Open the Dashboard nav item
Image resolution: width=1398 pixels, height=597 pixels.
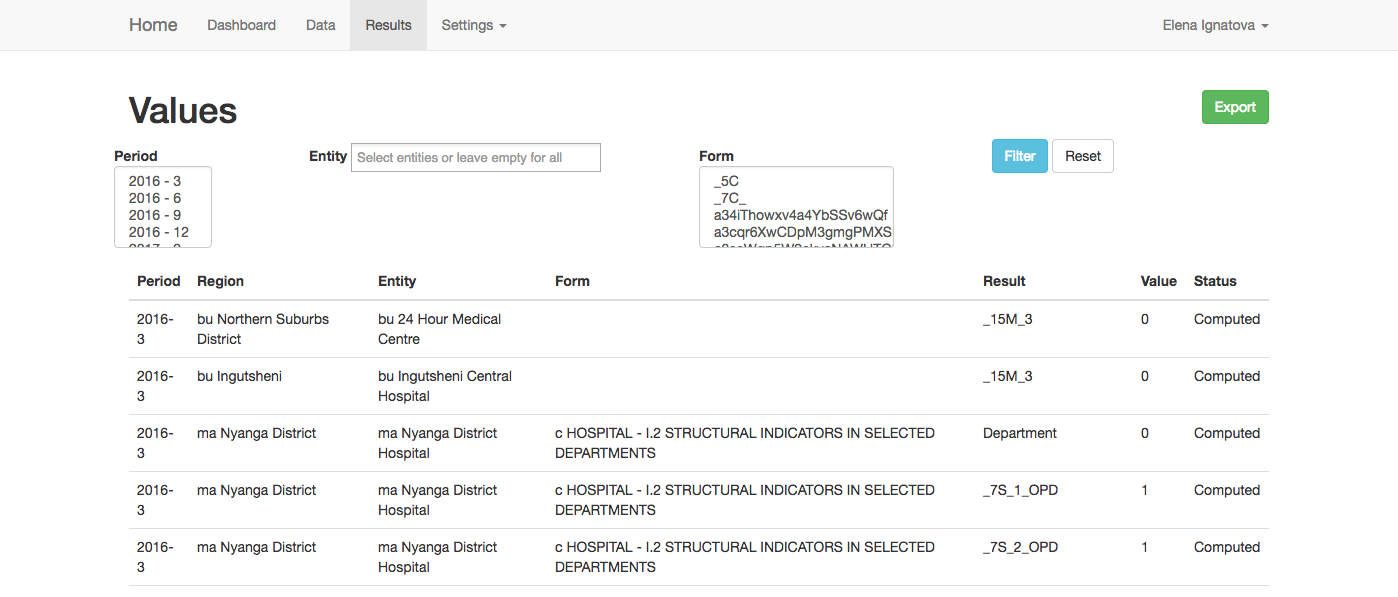coord(241,25)
